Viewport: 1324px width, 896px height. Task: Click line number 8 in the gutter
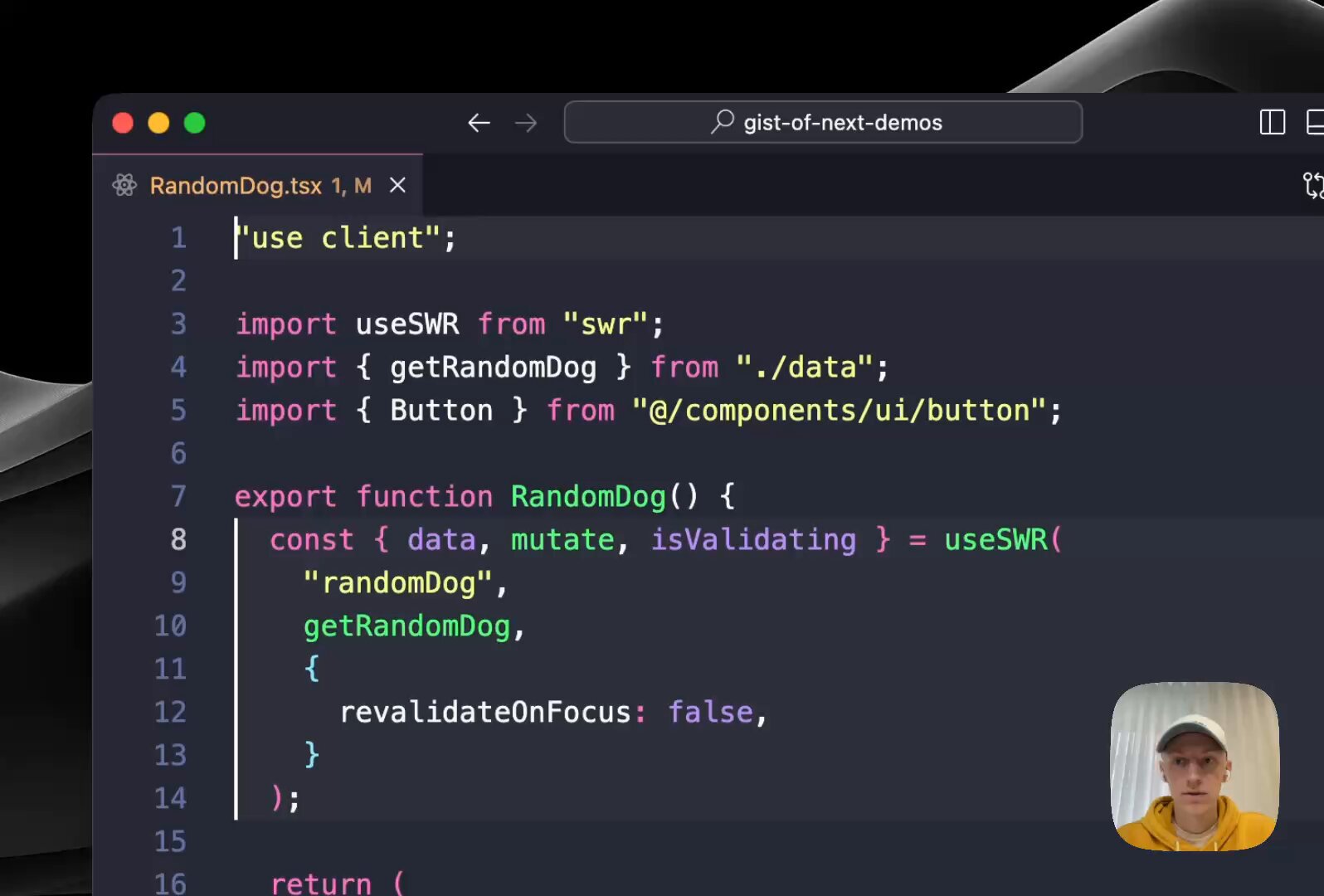pos(178,539)
